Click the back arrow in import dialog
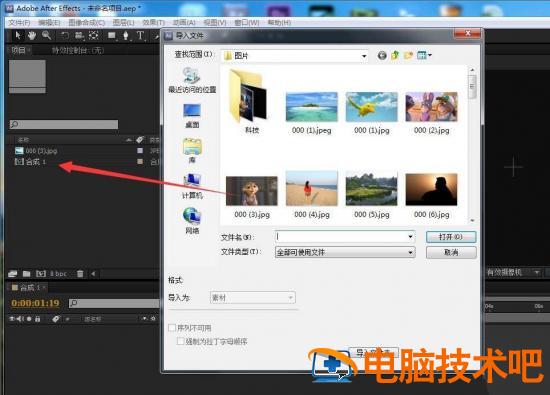Image resolution: width=550 pixels, height=395 pixels. (x=382, y=55)
